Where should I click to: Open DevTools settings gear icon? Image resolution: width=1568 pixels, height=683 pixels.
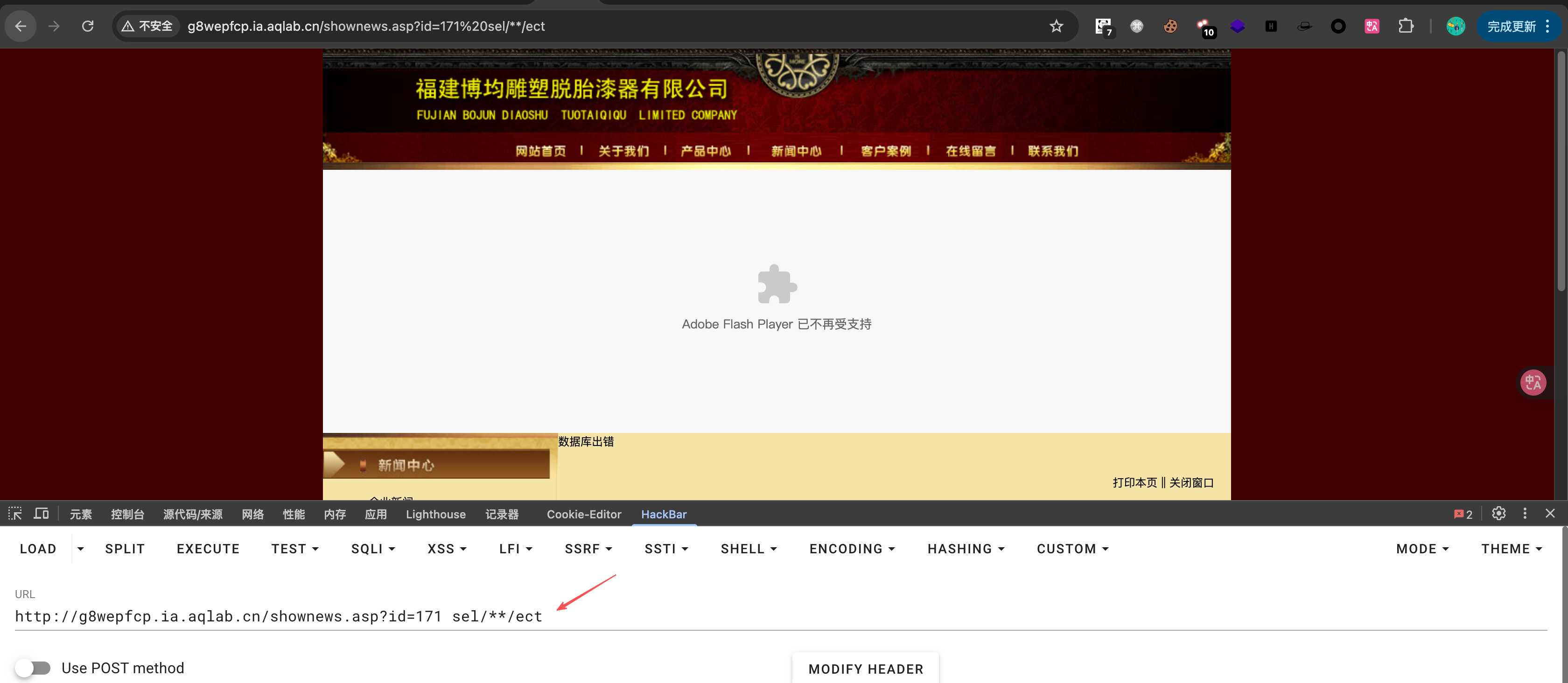[1498, 514]
